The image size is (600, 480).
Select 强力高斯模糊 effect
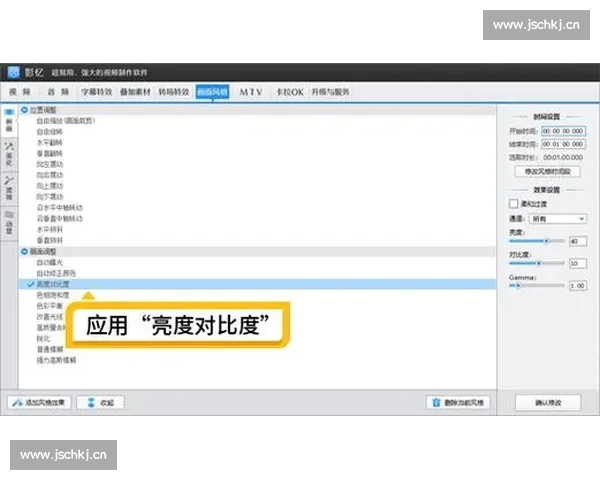click(x=56, y=360)
